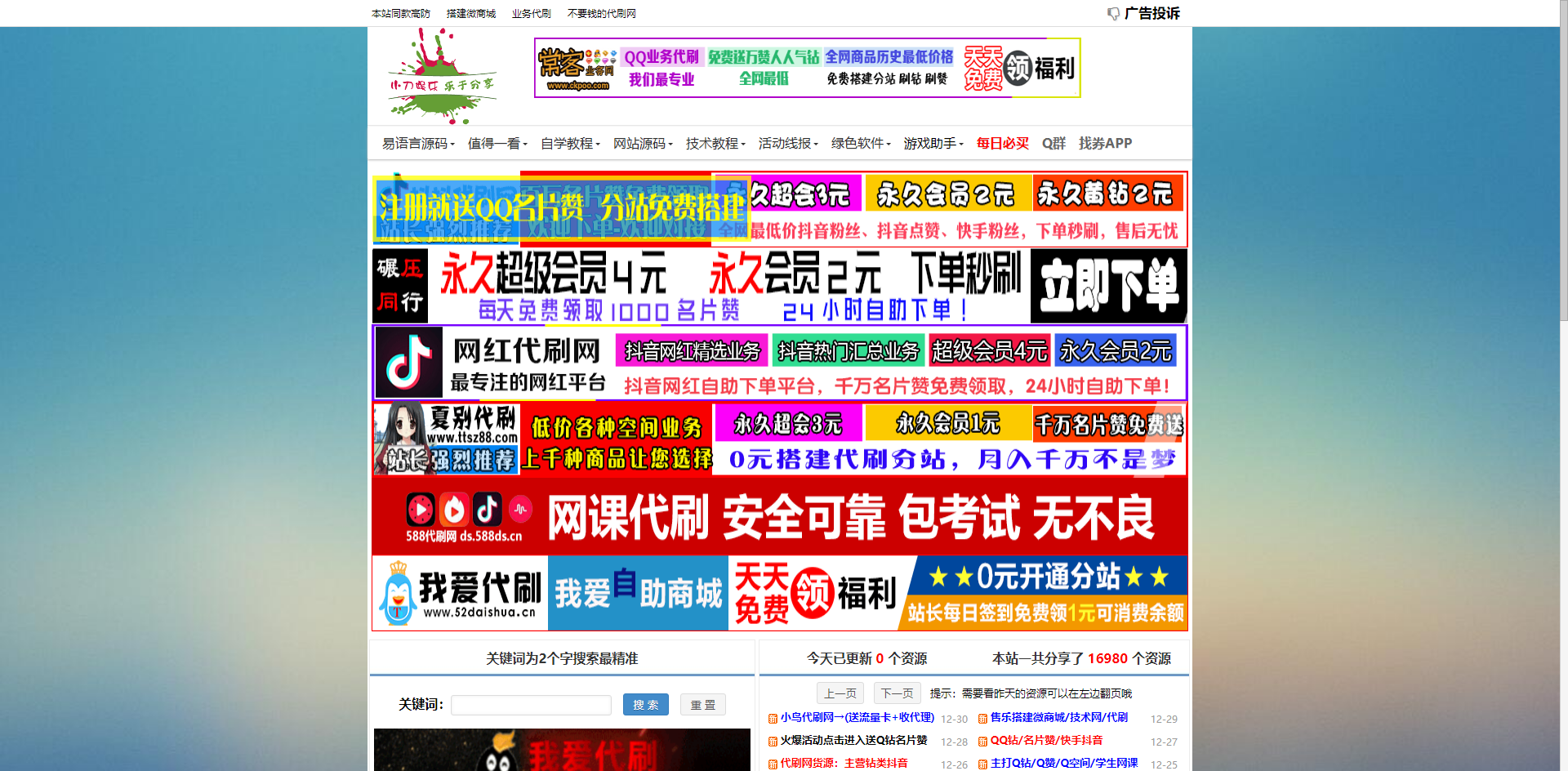Viewport: 1568px width, 771px height.
Task: Open the 每日必买 menu item
Action: tap(1003, 144)
